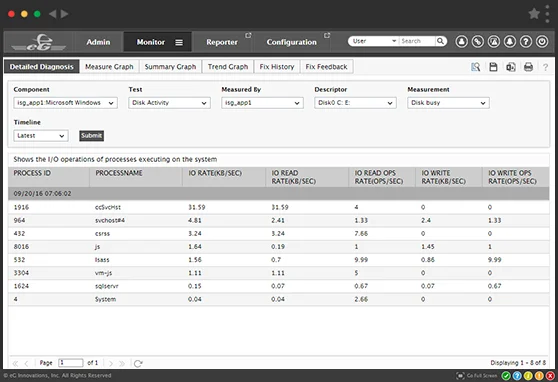Open the Admin menu
The width and height of the screenshot is (558, 382).
pos(98,42)
